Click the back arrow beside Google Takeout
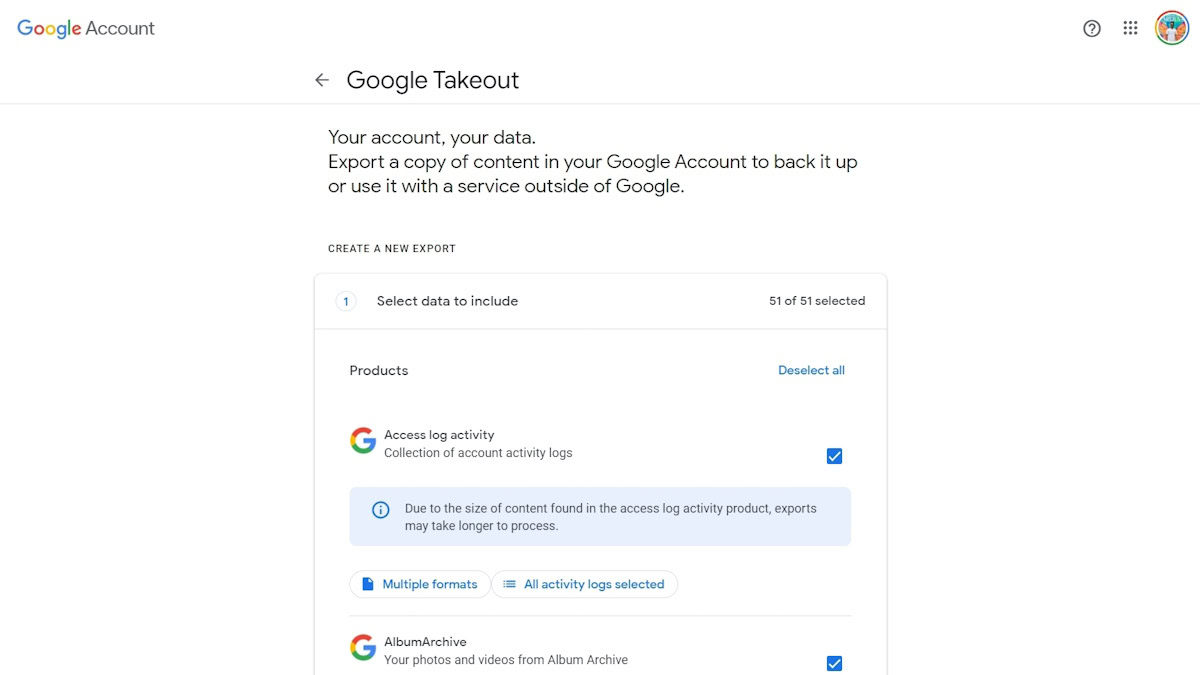This screenshot has width=1200, height=675. (322, 80)
